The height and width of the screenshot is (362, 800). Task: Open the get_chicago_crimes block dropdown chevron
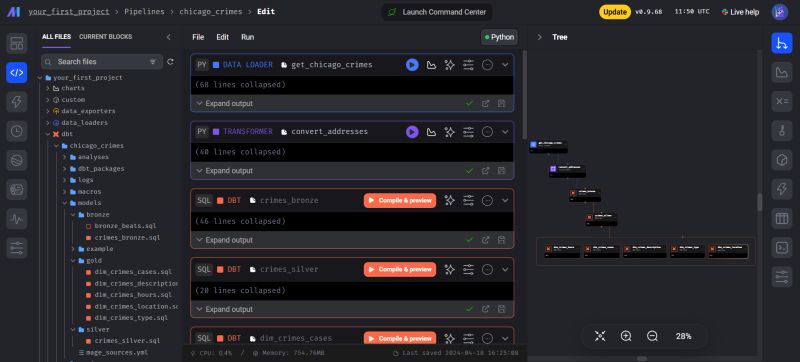pyautogui.click(x=505, y=65)
